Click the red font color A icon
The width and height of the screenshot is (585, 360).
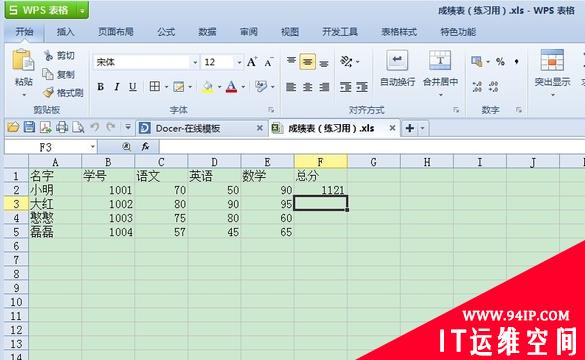coord(231,87)
